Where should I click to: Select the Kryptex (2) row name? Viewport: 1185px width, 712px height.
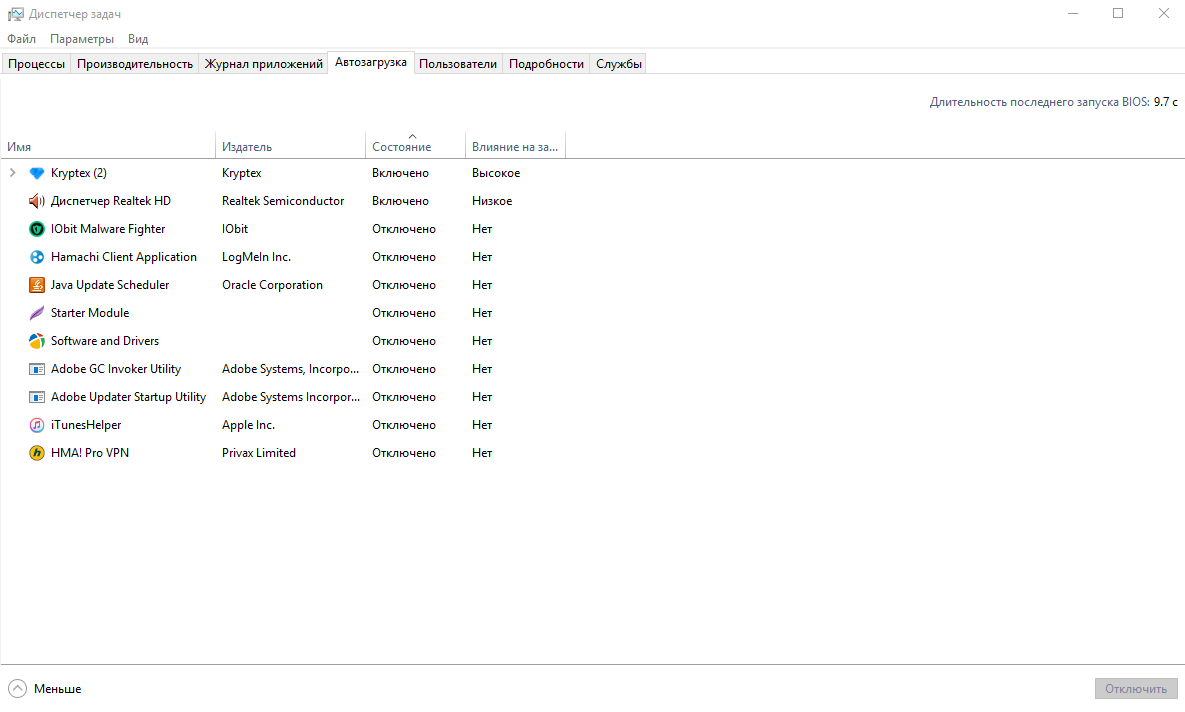pyautogui.click(x=79, y=173)
